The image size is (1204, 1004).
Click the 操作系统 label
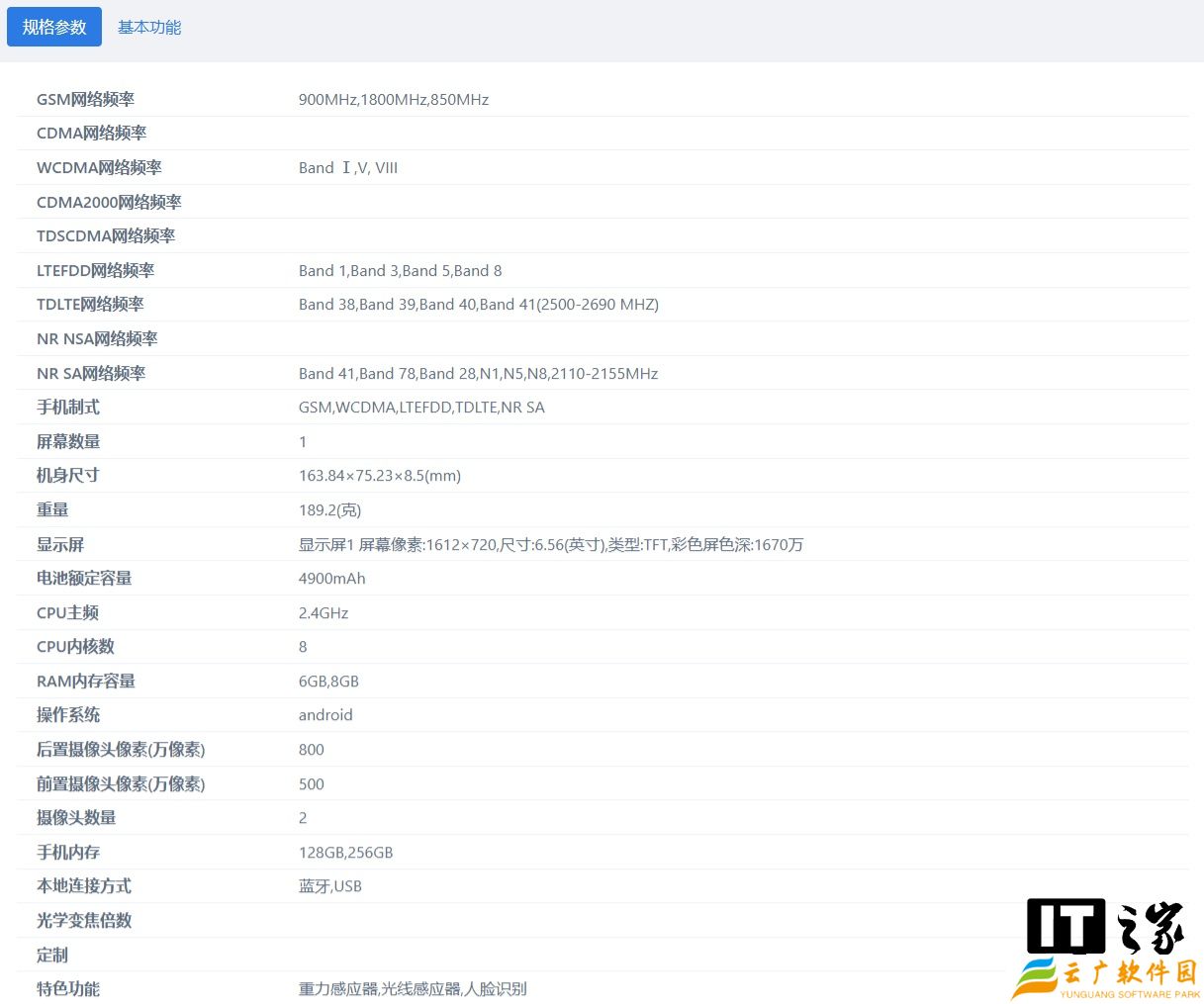[x=68, y=714]
